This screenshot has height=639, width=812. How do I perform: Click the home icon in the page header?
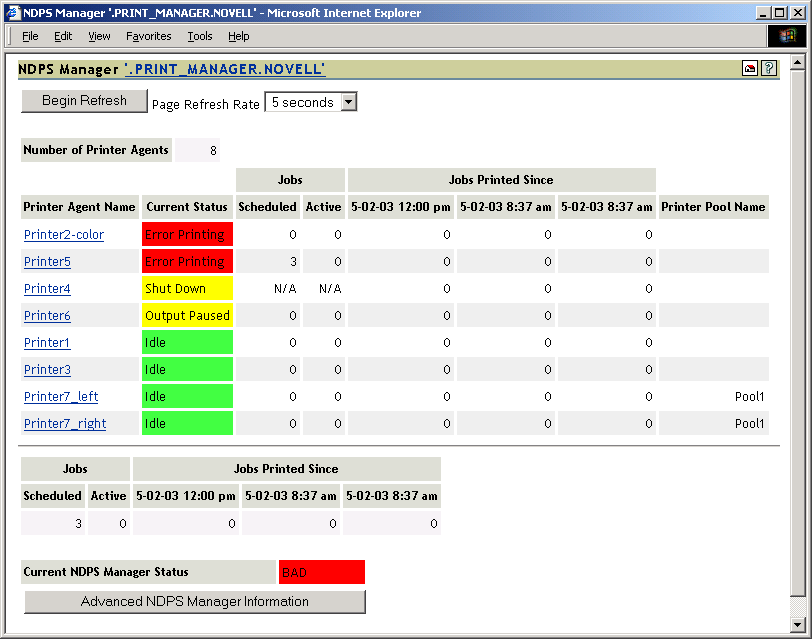point(749,69)
